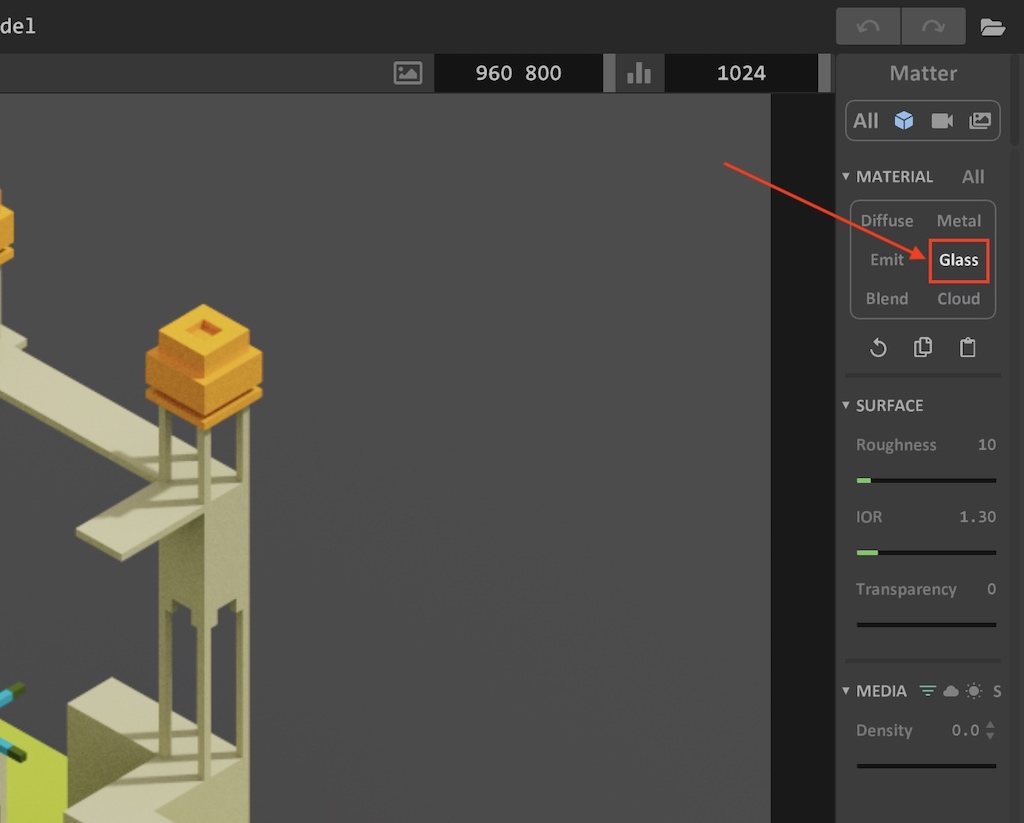Collapse the SURFACE section triangle
1024x823 pixels.
pos(846,405)
